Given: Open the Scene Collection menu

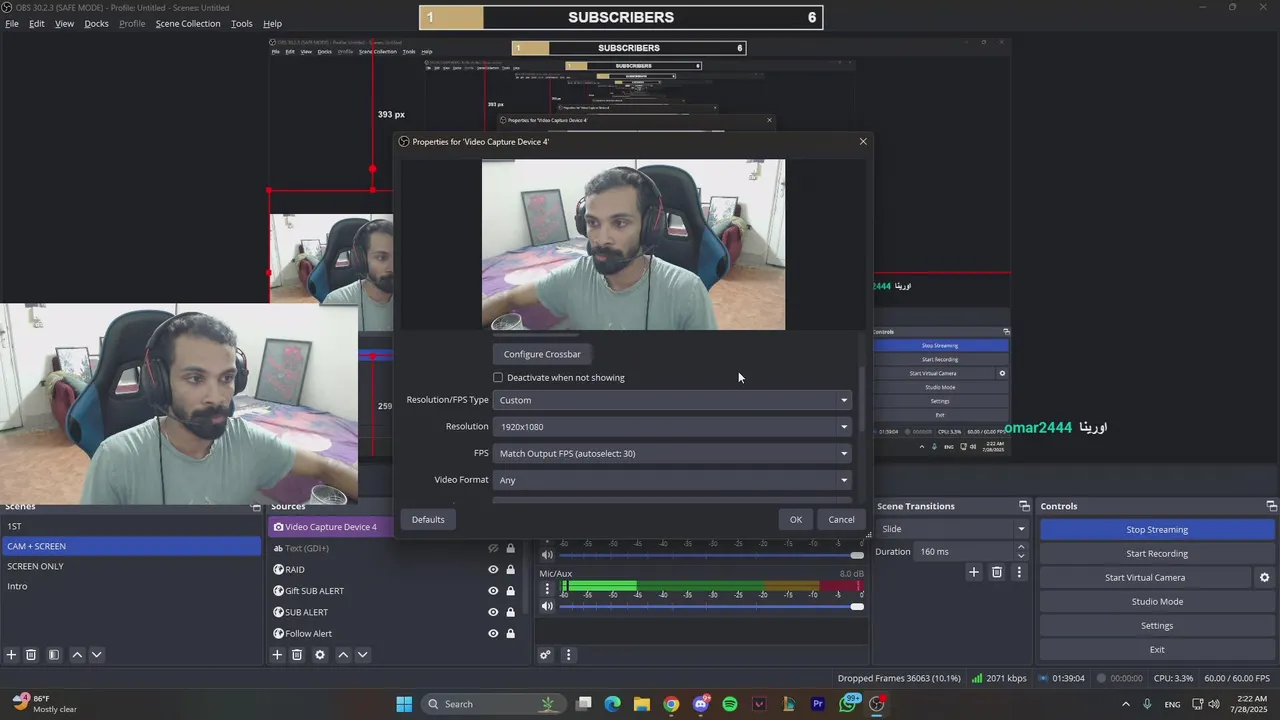Looking at the screenshot, I should tap(188, 23).
